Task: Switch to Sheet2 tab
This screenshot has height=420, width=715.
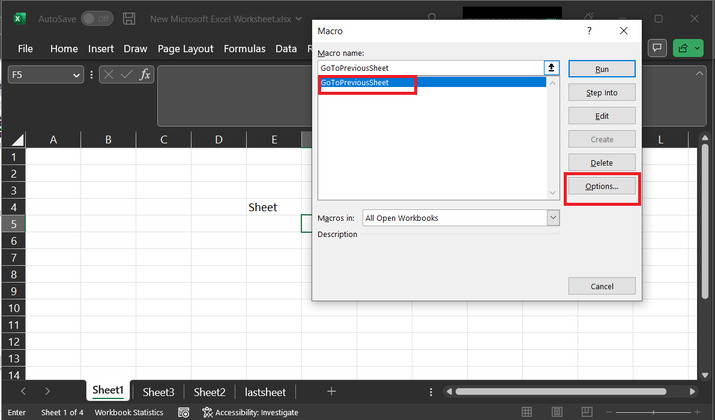Action: 209,392
